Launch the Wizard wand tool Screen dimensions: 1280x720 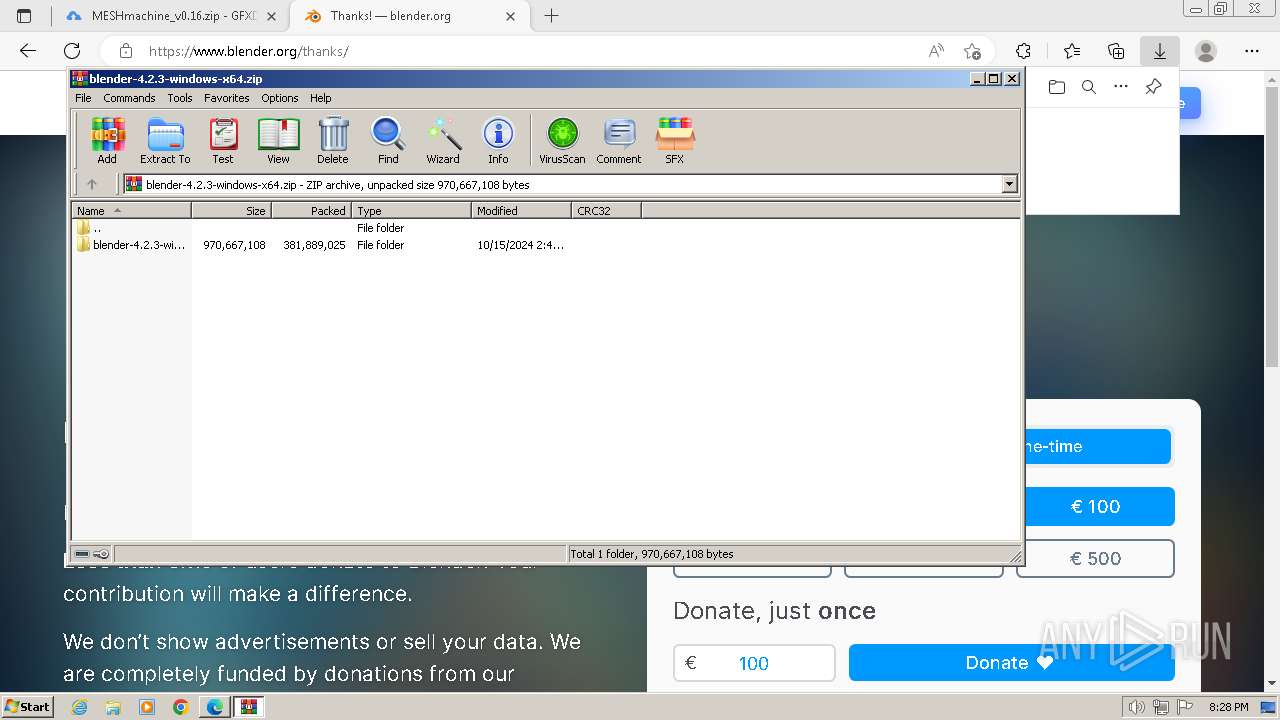[x=443, y=140]
